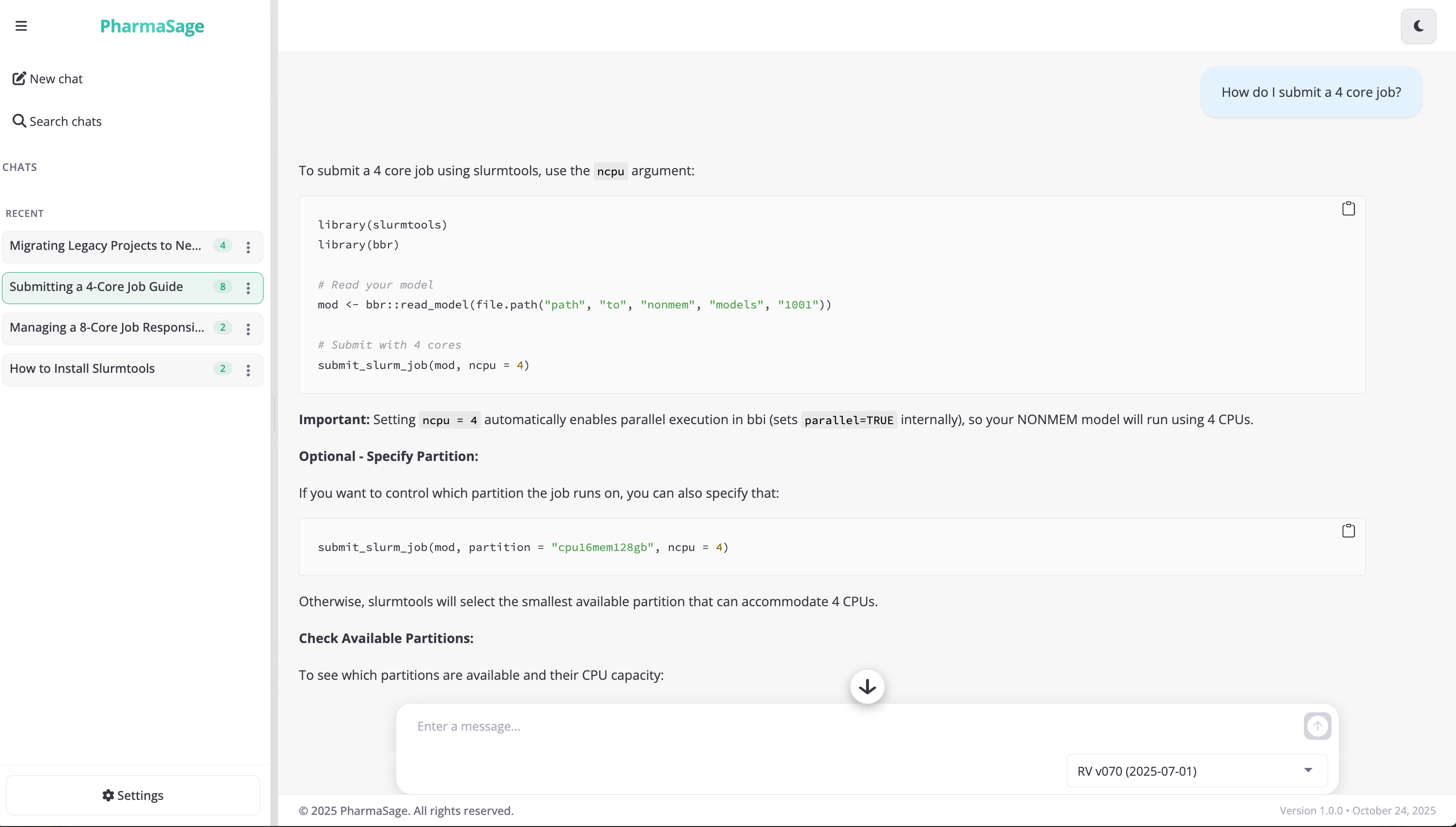Open the Search chats tool
The height and width of the screenshot is (827, 1456).
pos(57,121)
